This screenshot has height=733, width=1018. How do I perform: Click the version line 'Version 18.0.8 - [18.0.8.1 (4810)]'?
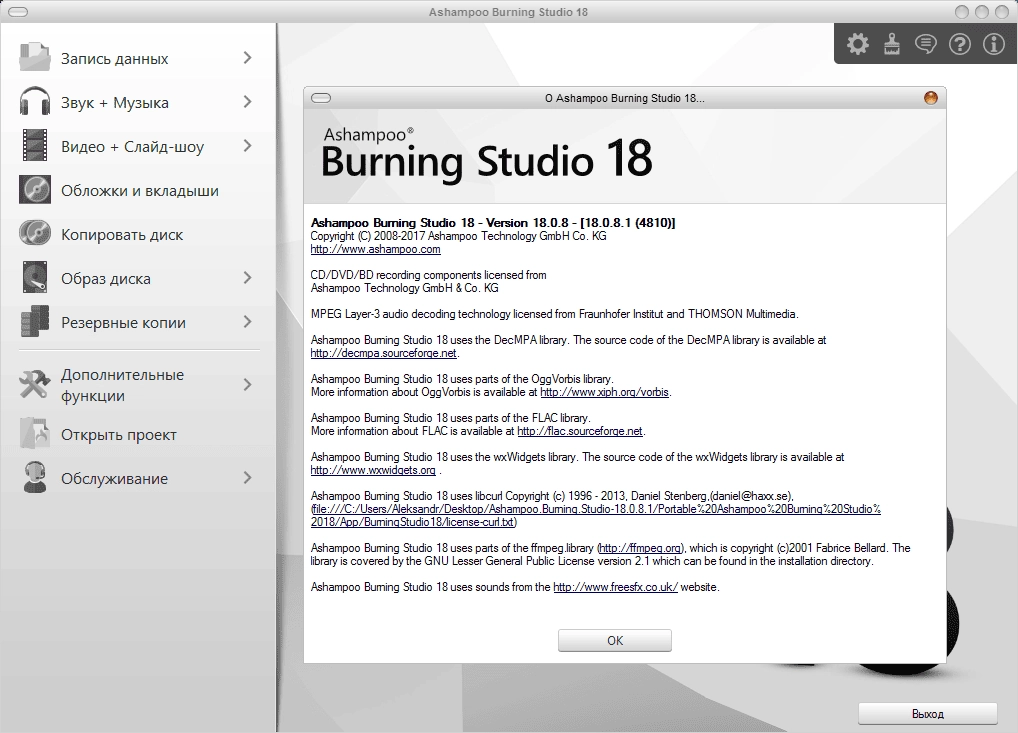pos(581,223)
